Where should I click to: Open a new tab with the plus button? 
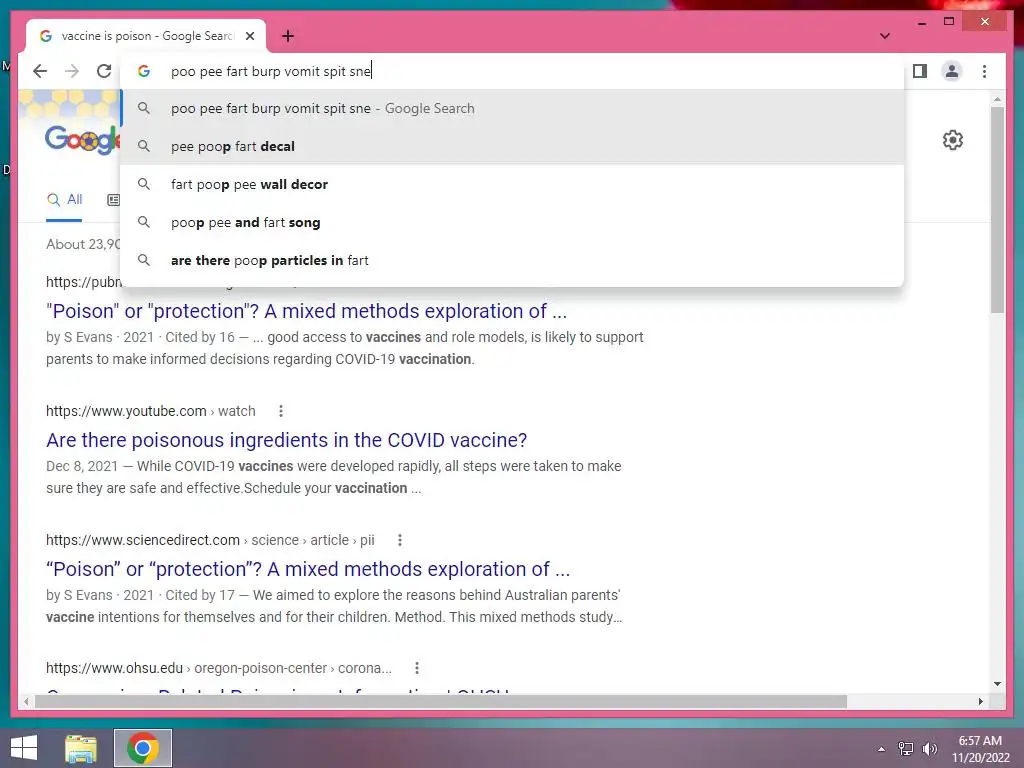click(288, 36)
